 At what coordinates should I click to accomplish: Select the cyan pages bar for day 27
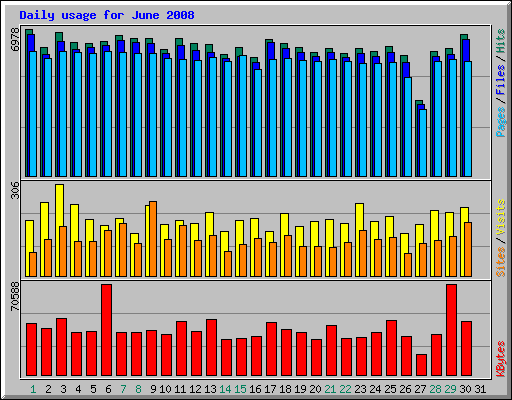coord(423,143)
